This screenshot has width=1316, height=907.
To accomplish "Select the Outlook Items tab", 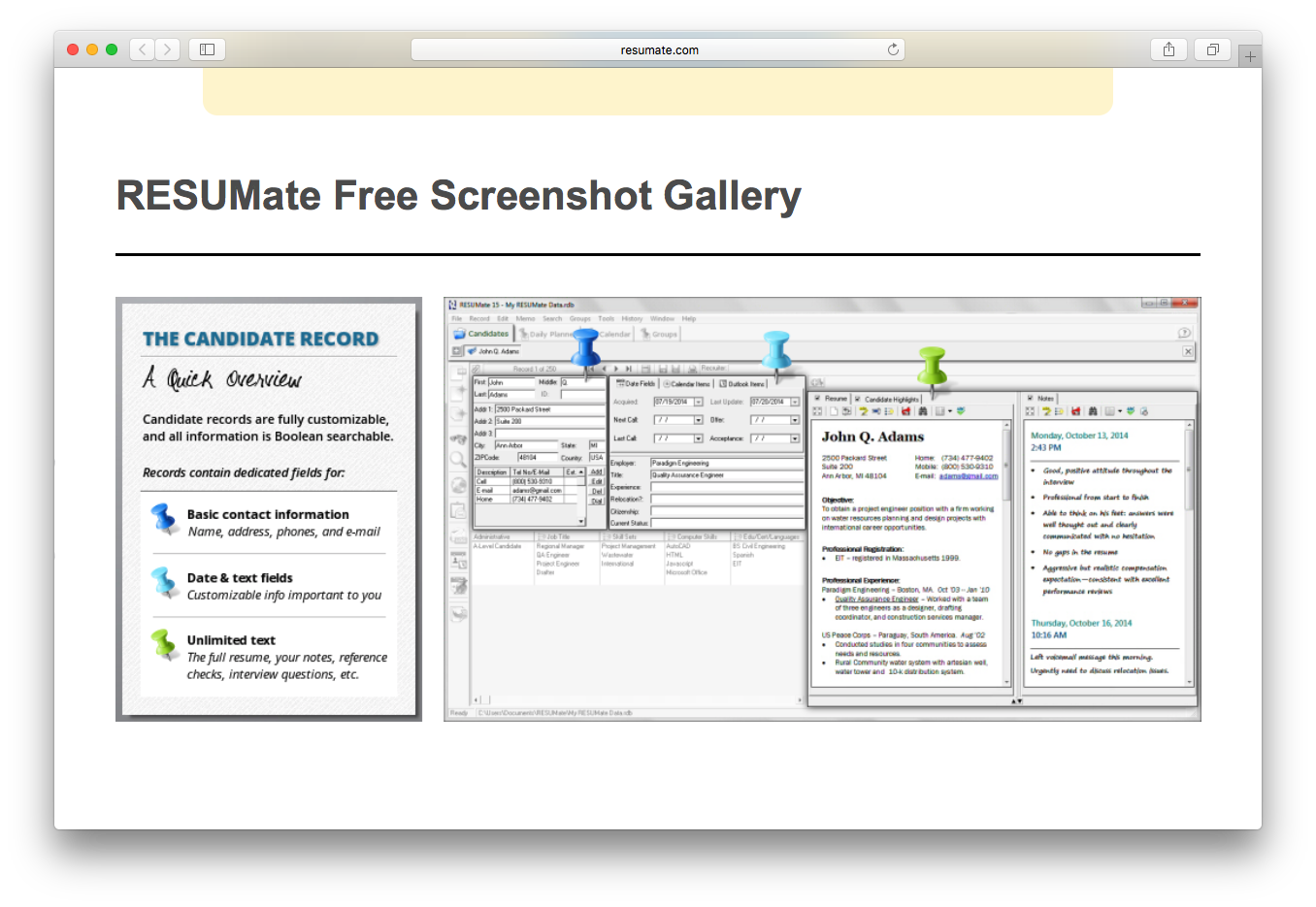I will [x=742, y=384].
